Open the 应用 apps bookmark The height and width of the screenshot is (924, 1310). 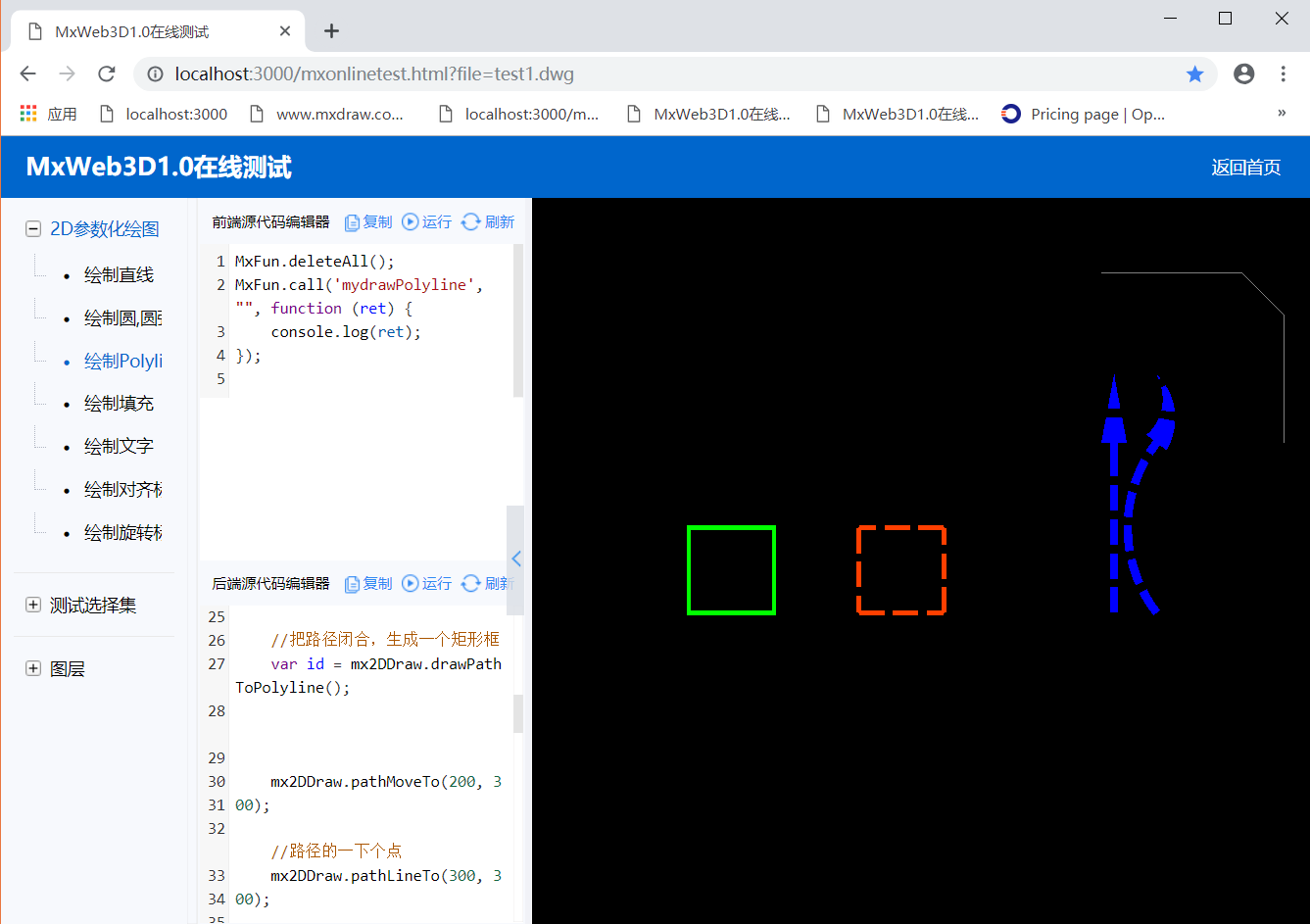tap(48, 115)
